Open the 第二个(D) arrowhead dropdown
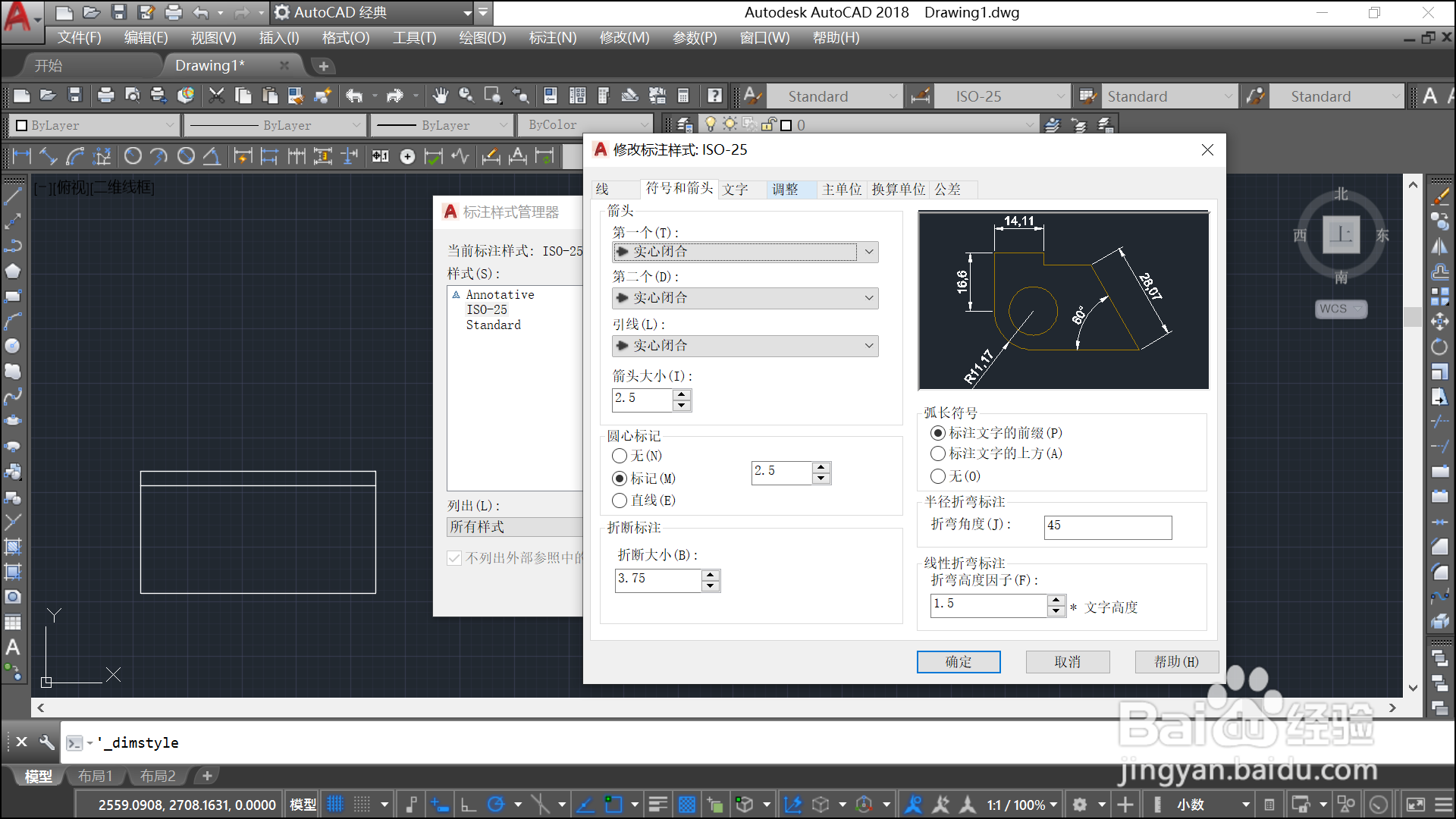 745,298
